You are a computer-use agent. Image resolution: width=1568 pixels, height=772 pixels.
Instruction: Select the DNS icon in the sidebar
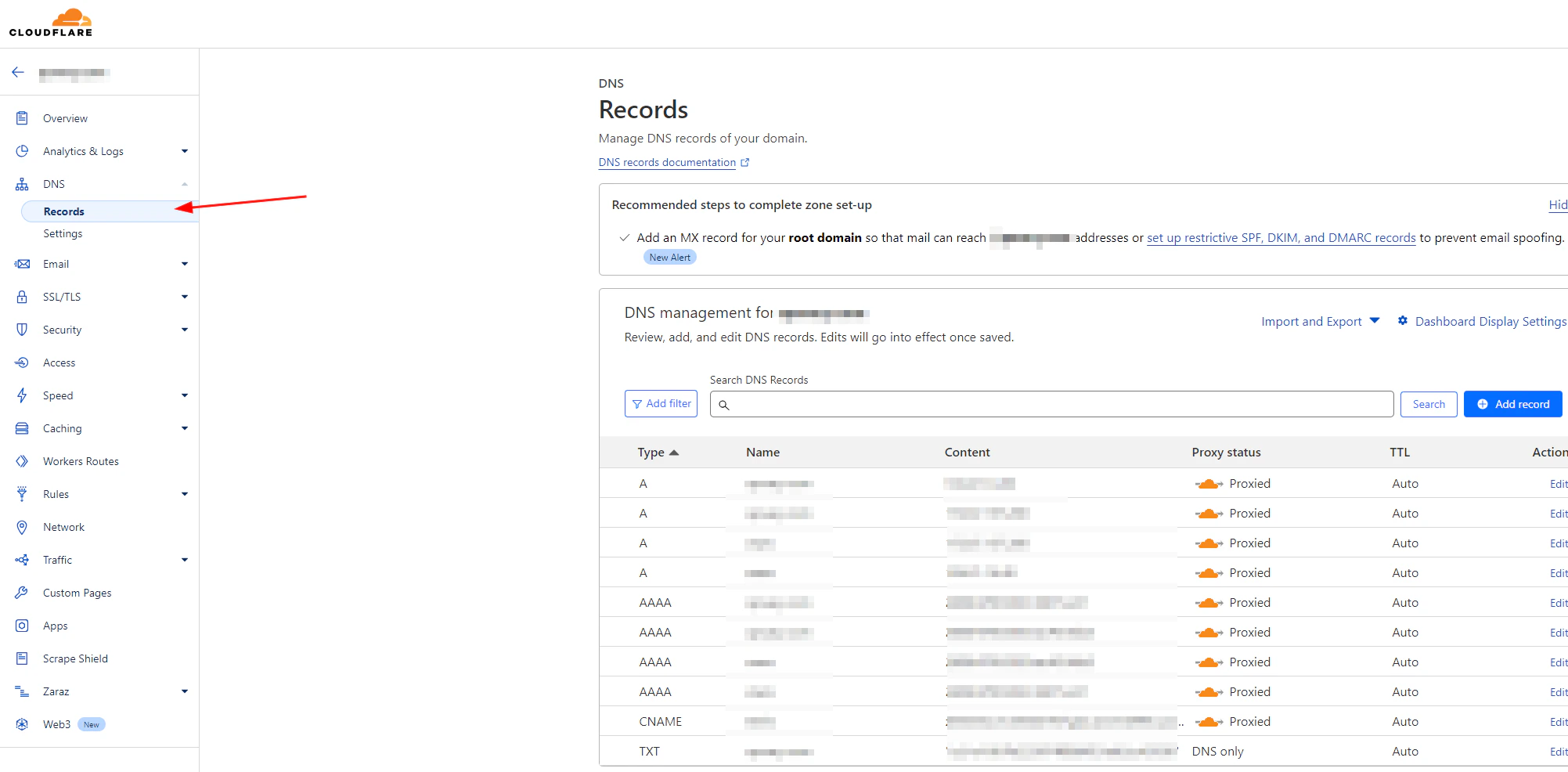coord(23,183)
